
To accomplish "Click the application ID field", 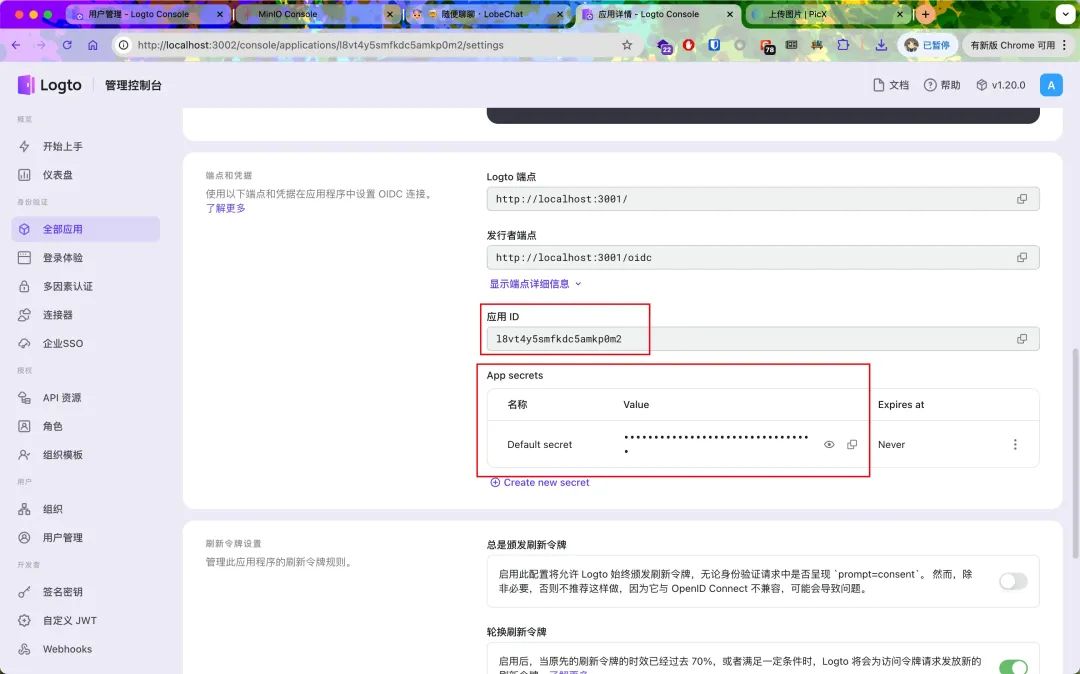I will (x=762, y=339).
